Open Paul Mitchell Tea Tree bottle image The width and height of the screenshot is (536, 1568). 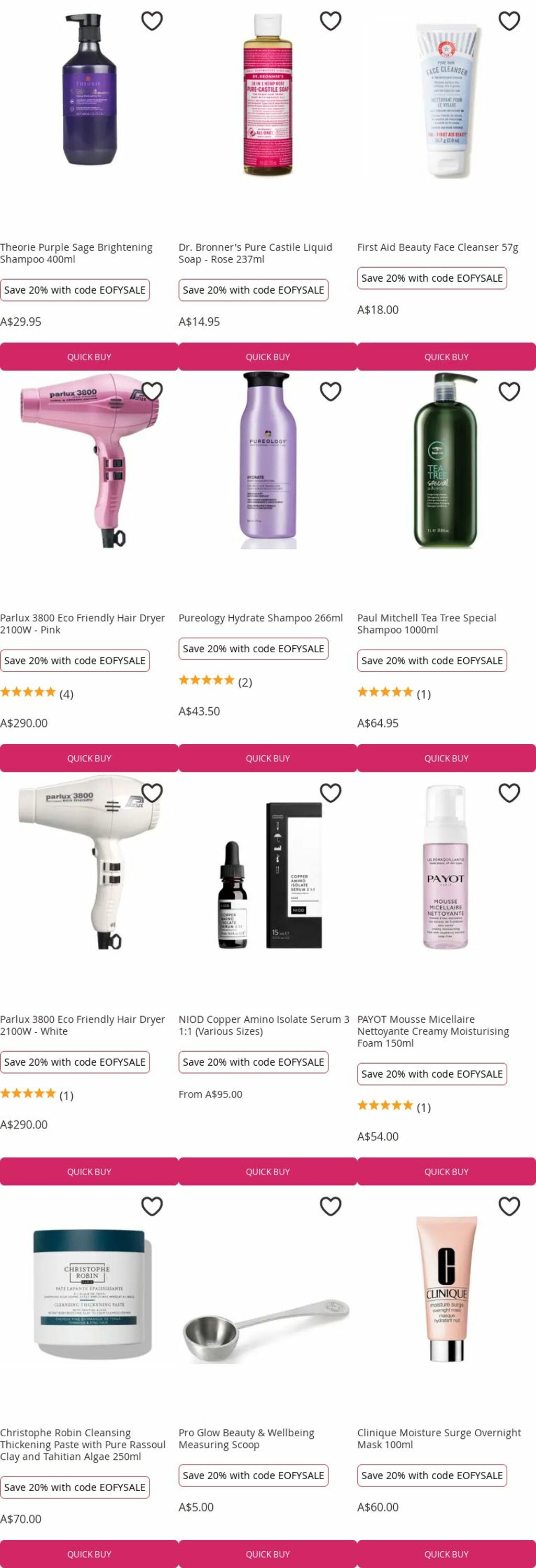click(x=447, y=461)
